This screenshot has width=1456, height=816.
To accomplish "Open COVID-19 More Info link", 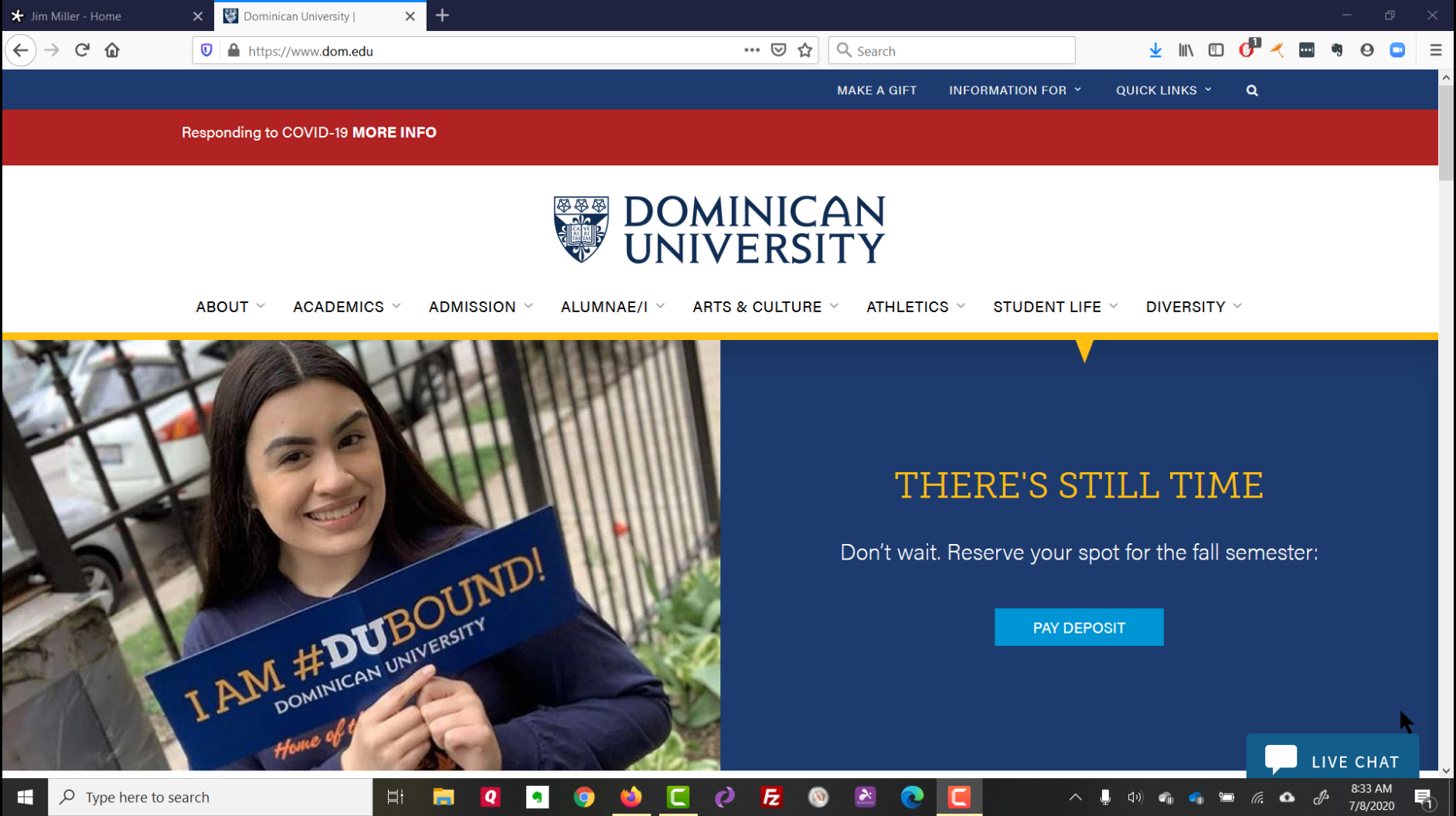I will (x=394, y=132).
